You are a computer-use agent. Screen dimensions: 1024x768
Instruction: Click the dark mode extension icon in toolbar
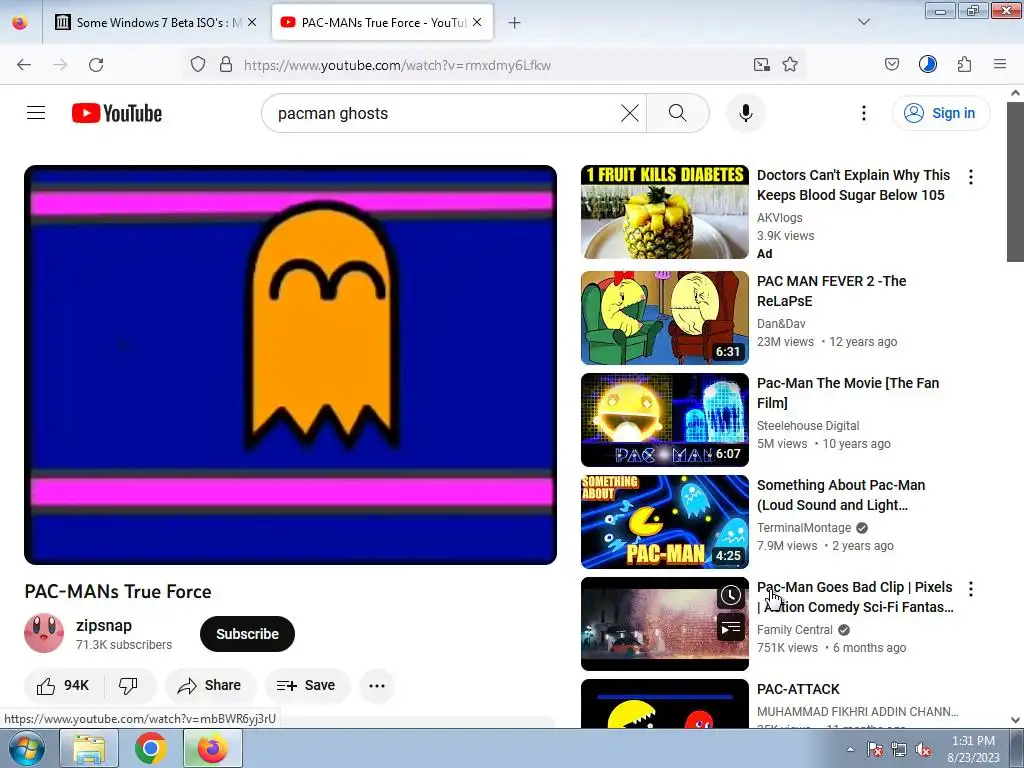(x=928, y=65)
